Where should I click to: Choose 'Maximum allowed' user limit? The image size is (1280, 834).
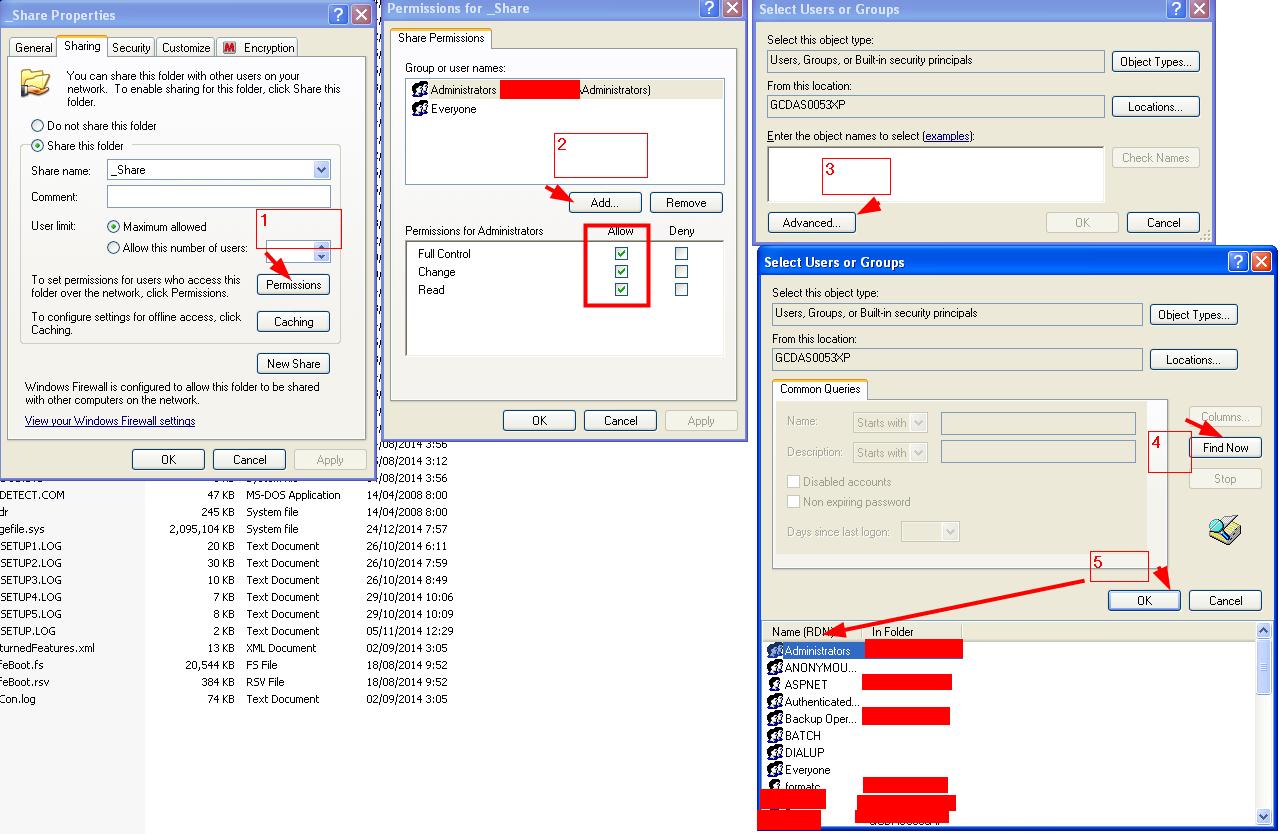[113, 227]
